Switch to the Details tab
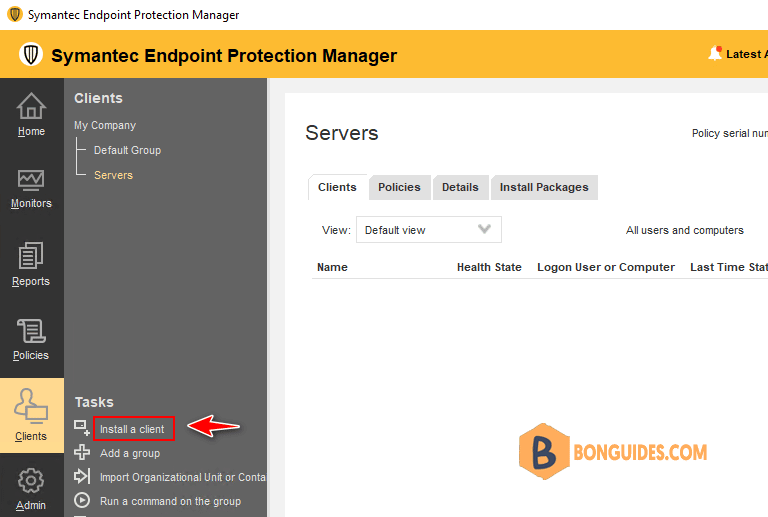Screen dimensions: 768x517 click(x=460, y=188)
